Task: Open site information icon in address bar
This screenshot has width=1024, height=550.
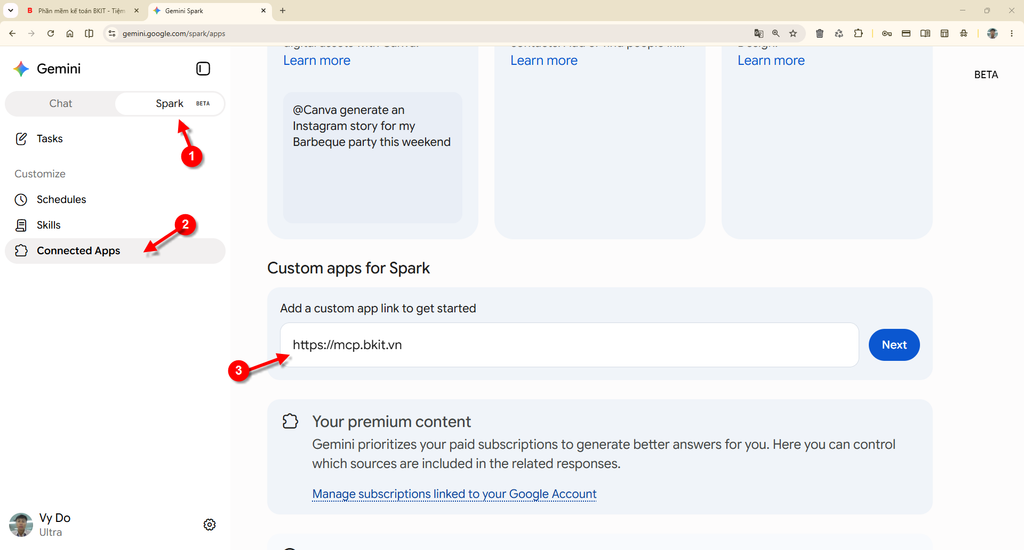Action: (112, 33)
